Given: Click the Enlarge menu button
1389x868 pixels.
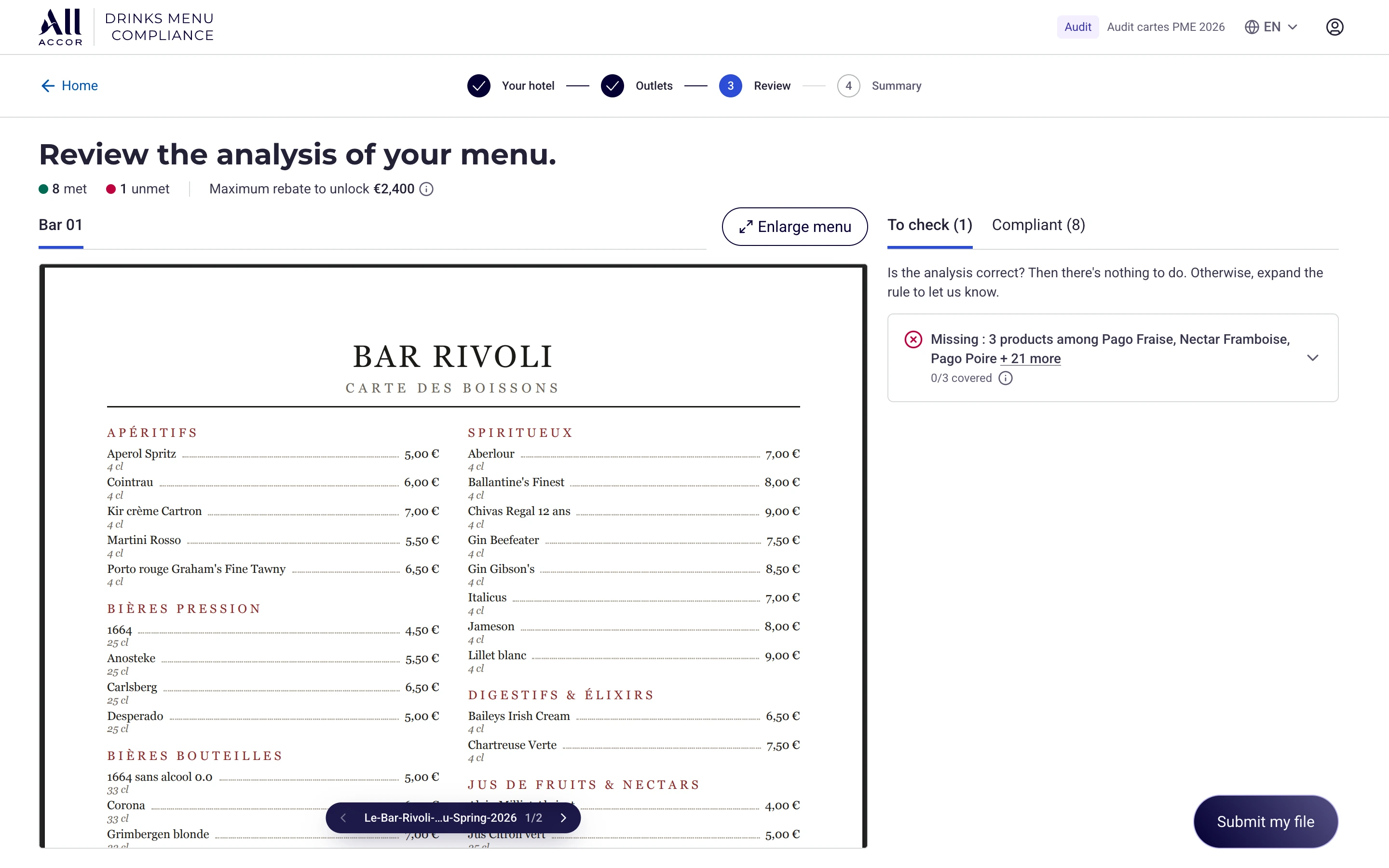Looking at the screenshot, I should tap(794, 227).
